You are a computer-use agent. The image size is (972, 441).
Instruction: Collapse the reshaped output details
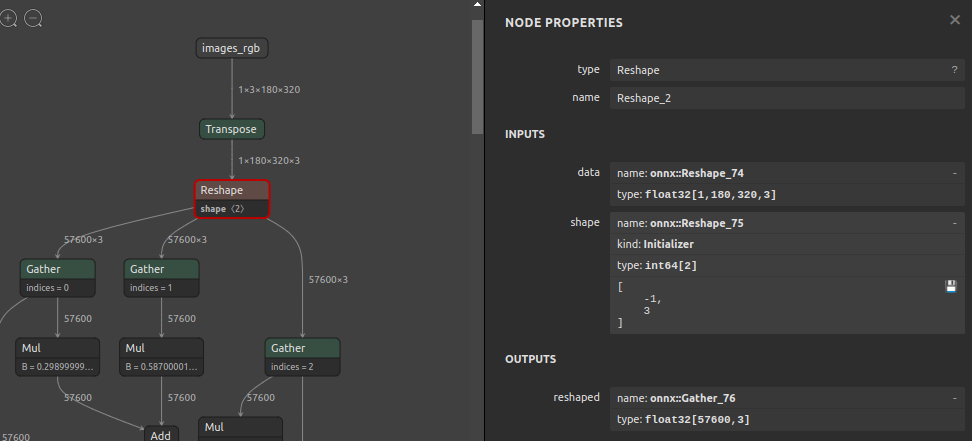tap(955, 398)
